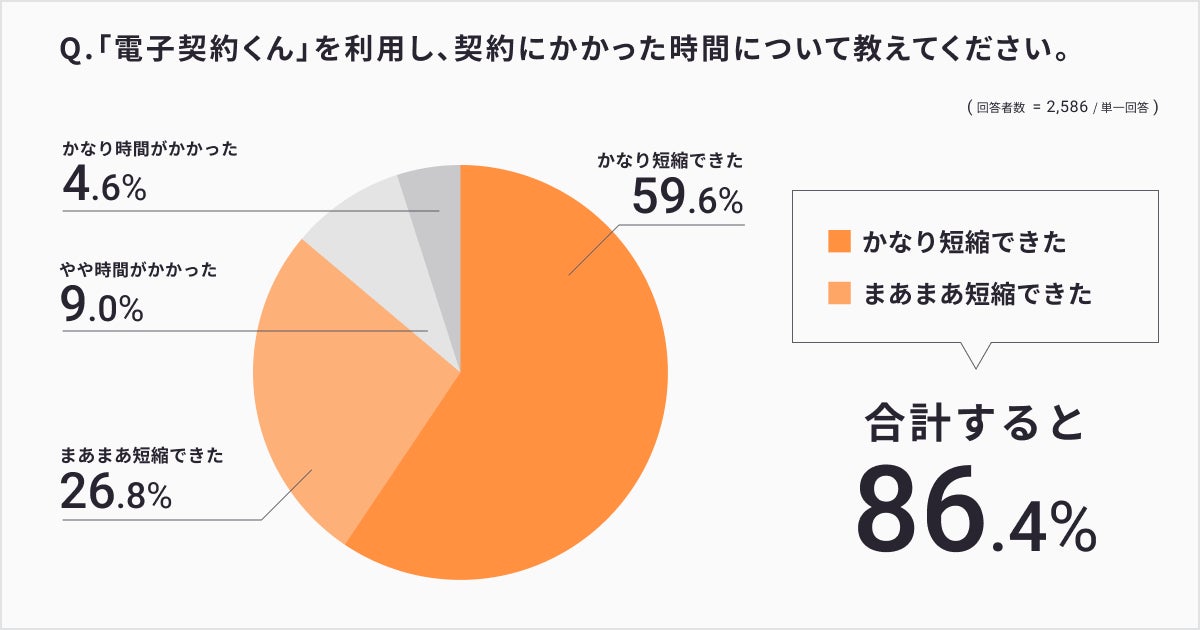The image size is (1200, 630).
Task: Click the large 86.4% total figure
Action: tap(975, 516)
